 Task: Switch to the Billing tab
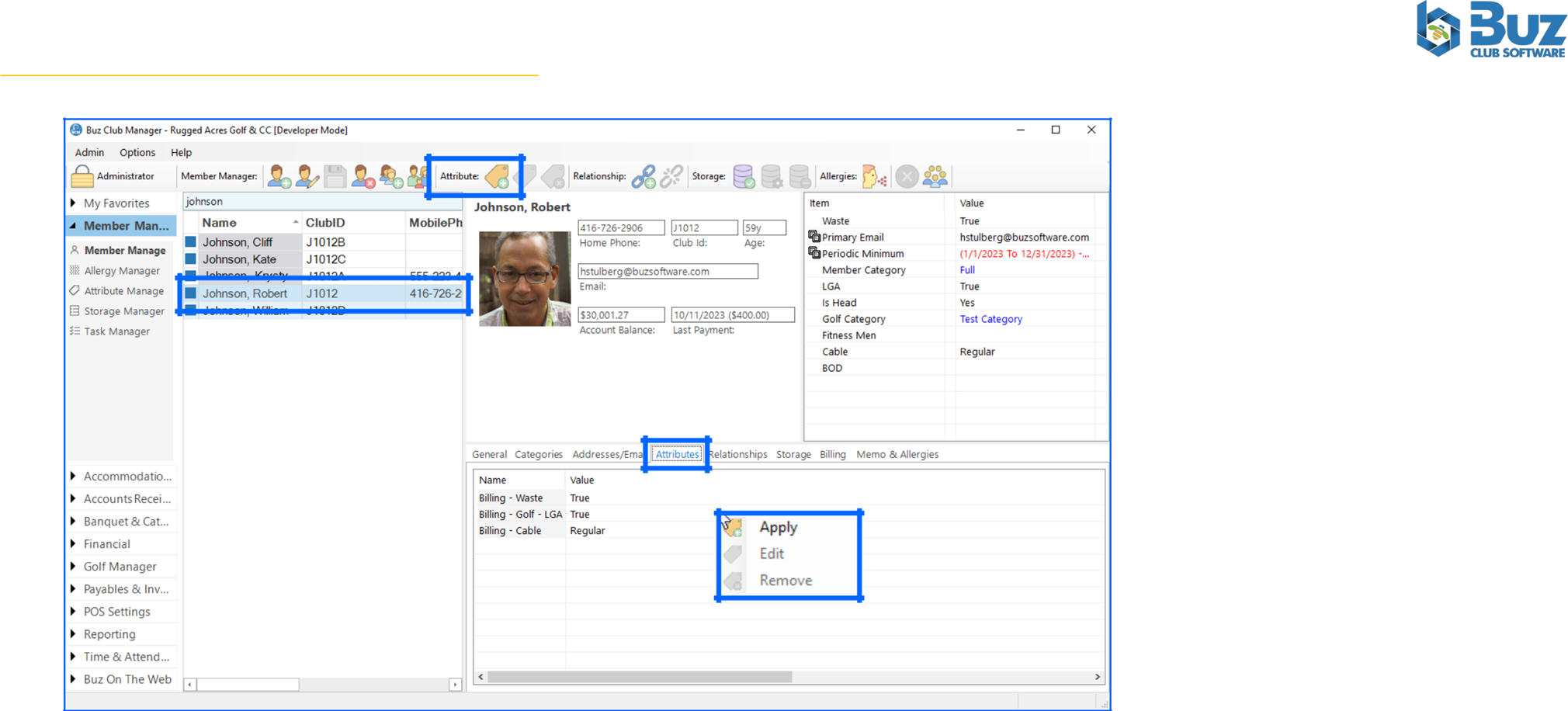833,455
